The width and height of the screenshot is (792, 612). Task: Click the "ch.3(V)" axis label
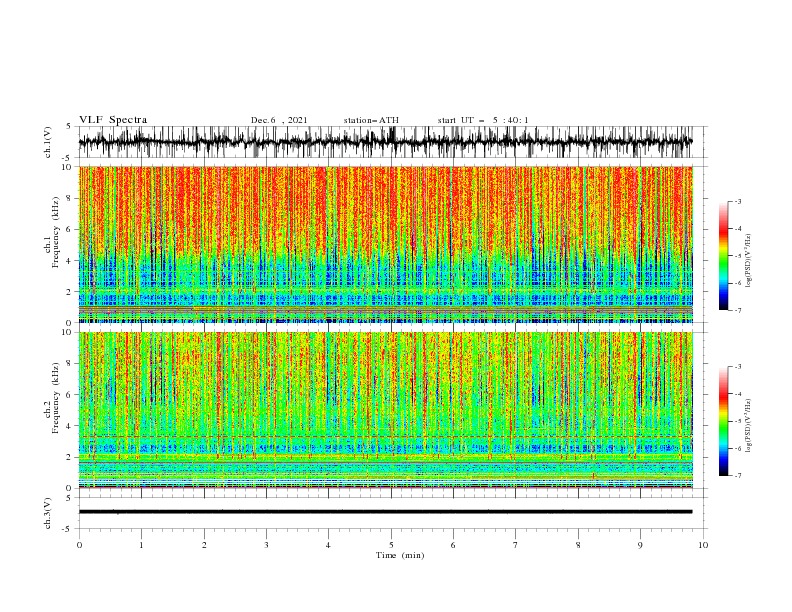pyautogui.click(x=48, y=513)
